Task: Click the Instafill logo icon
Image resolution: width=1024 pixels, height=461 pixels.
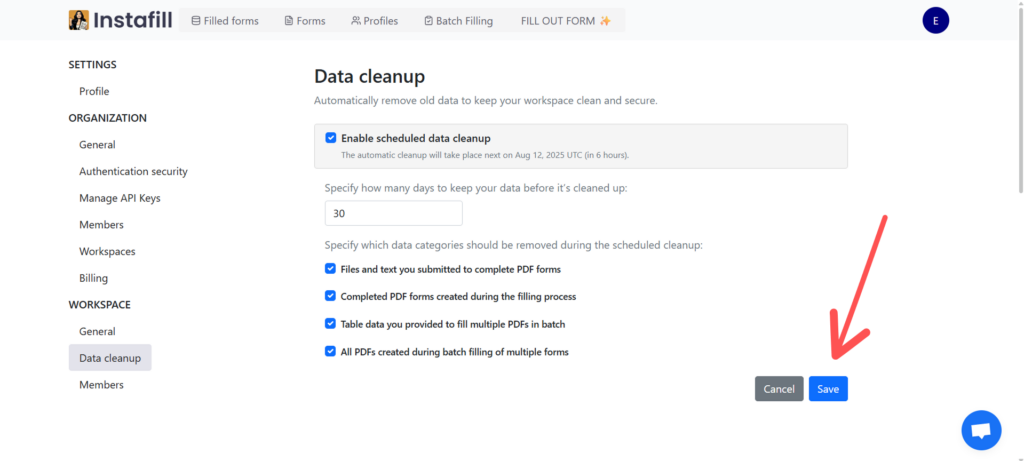Action: click(x=79, y=20)
